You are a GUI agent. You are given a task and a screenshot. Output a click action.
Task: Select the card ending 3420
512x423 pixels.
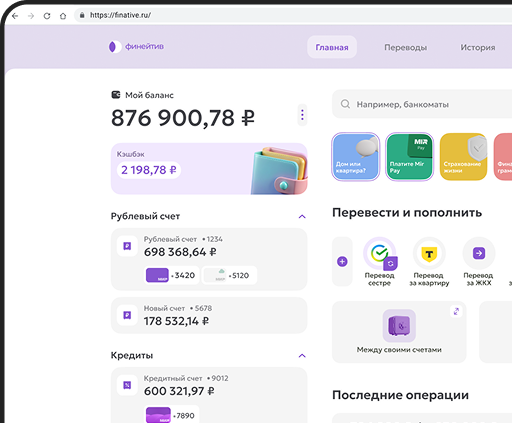[x=171, y=275]
